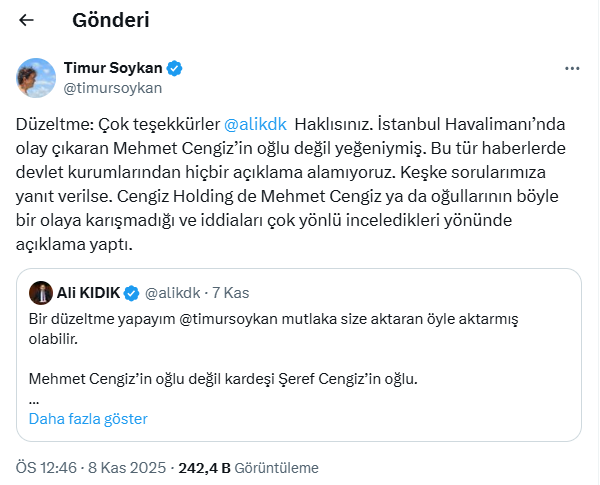Click the quoted line "Mehmet Cengiz'in oğlu değil kardeşi"

[222, 379]
